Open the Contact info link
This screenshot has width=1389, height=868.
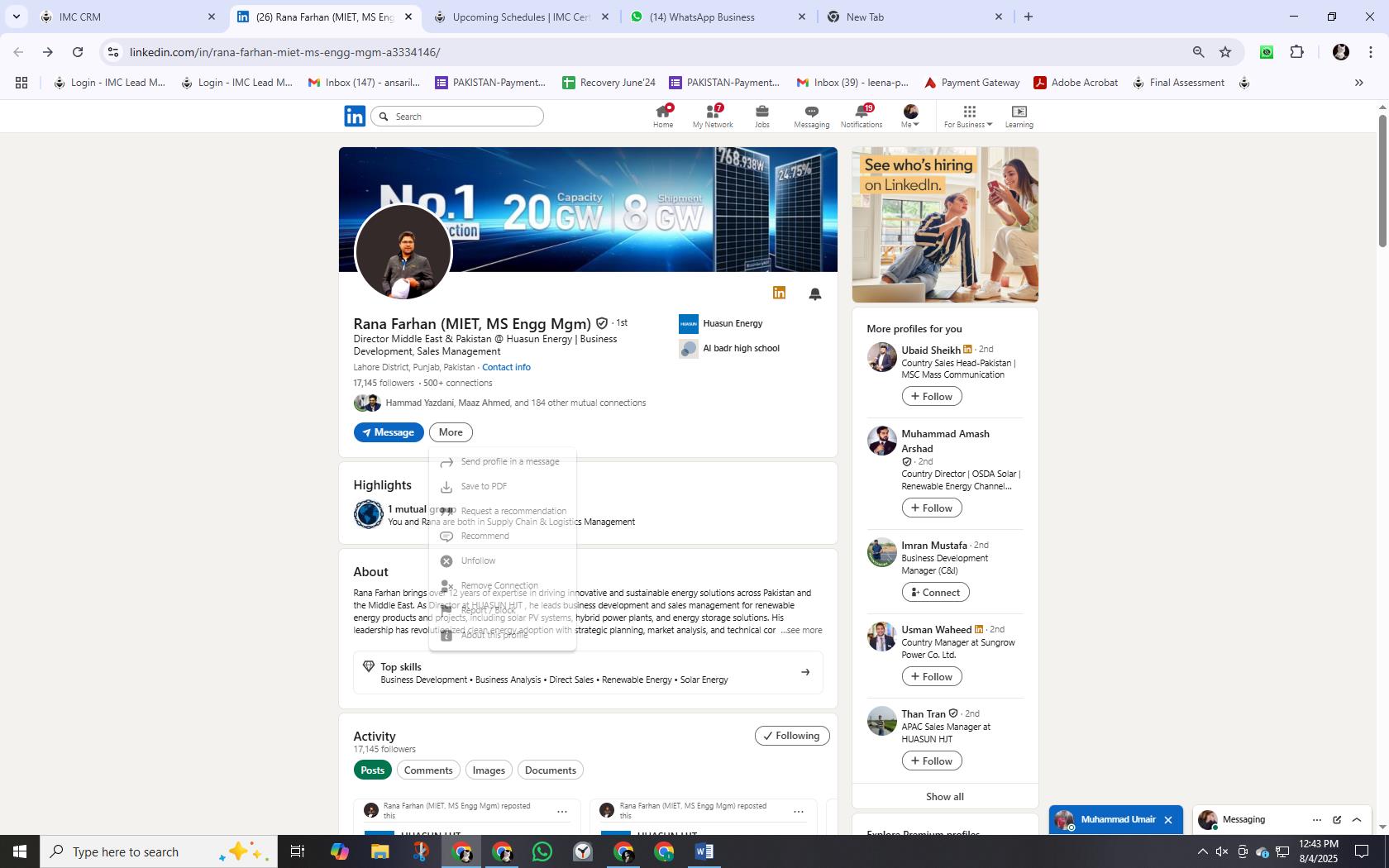pyautogui.click(x=506, y=367)
